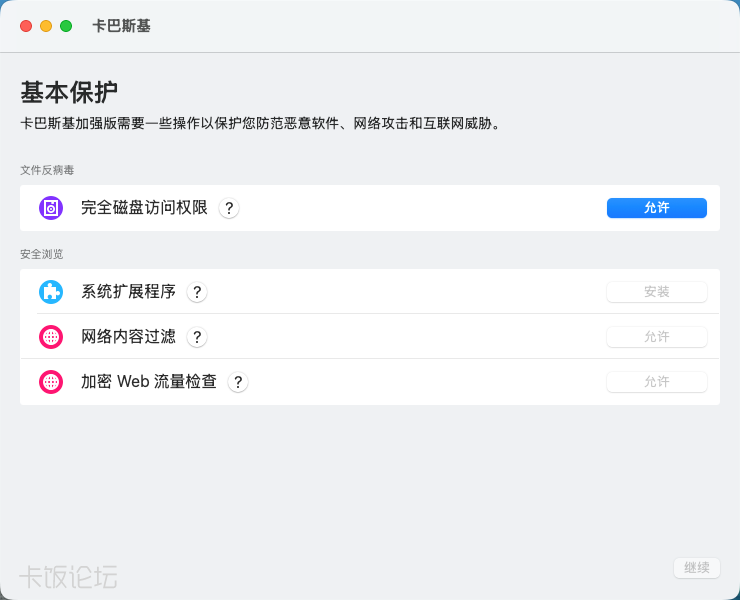Image resolution: width=740 pixels, height=600 pixels.
Task: Open the question mark beside 网络内容过滤
Action: coord(197,337)
